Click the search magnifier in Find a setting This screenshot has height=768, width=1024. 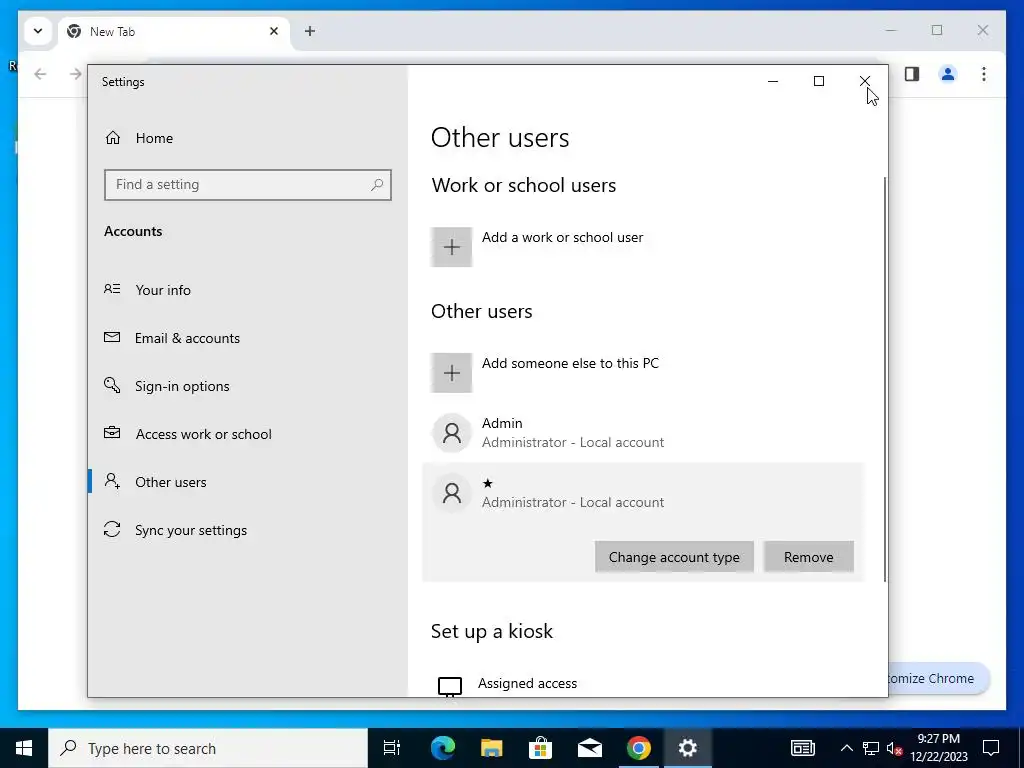377,185
